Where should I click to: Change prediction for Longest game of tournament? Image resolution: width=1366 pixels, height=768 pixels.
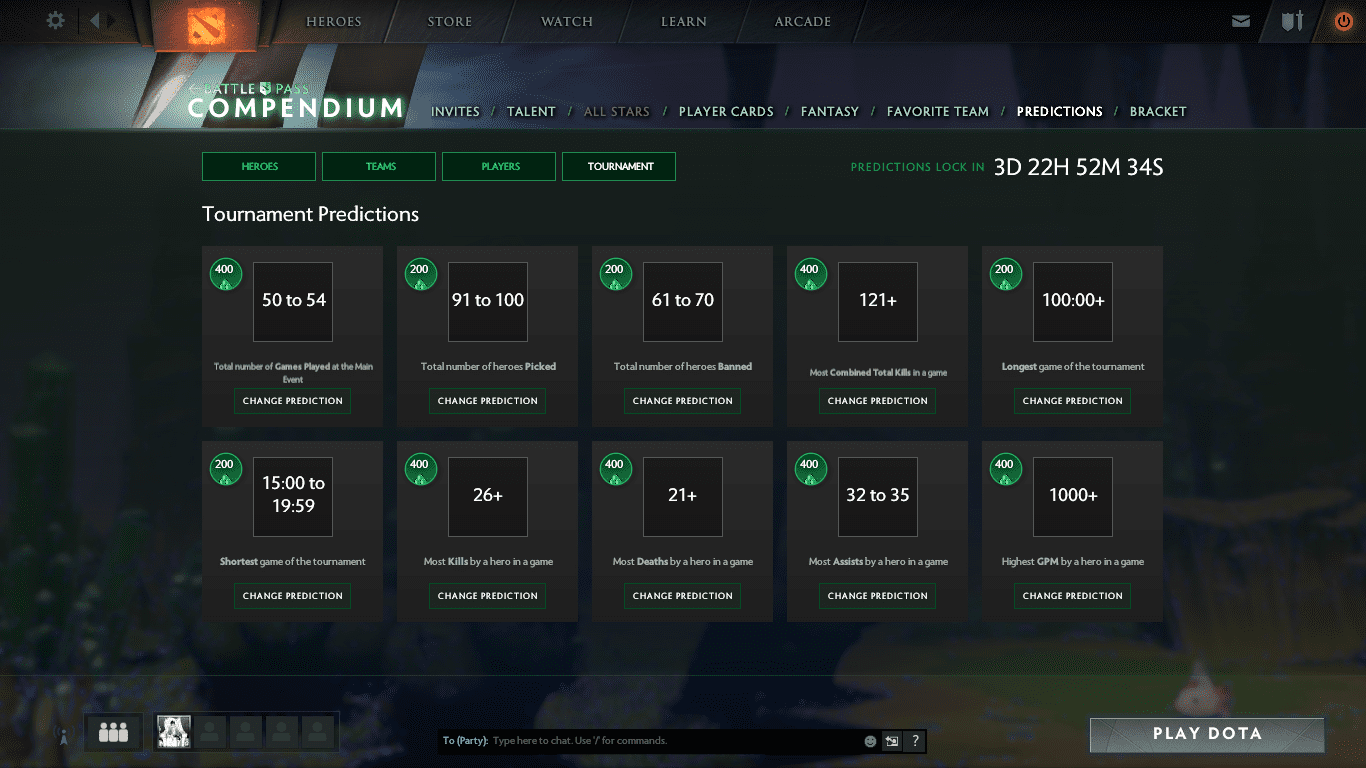(1072, 401)
